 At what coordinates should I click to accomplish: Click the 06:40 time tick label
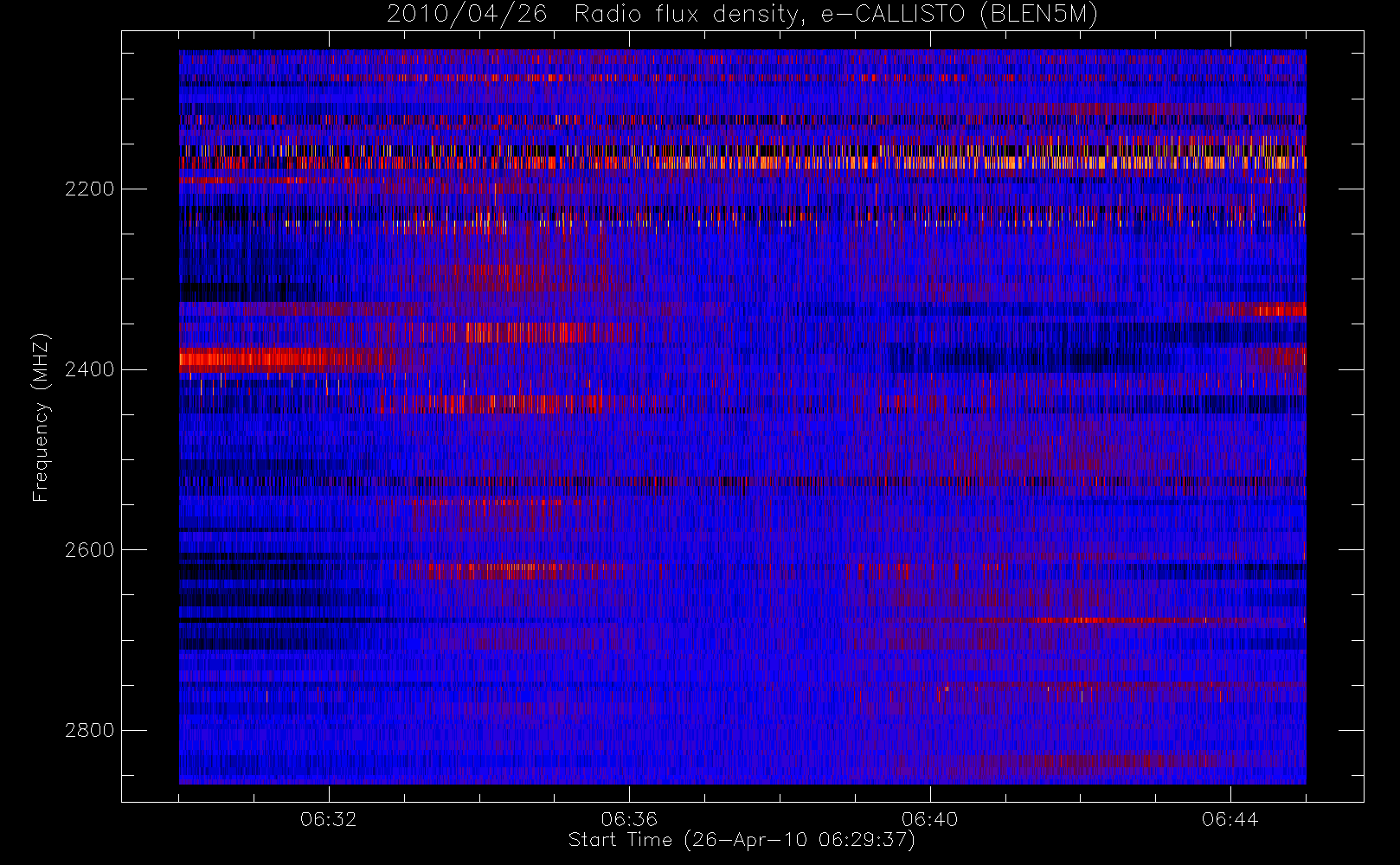pos(929,819)
